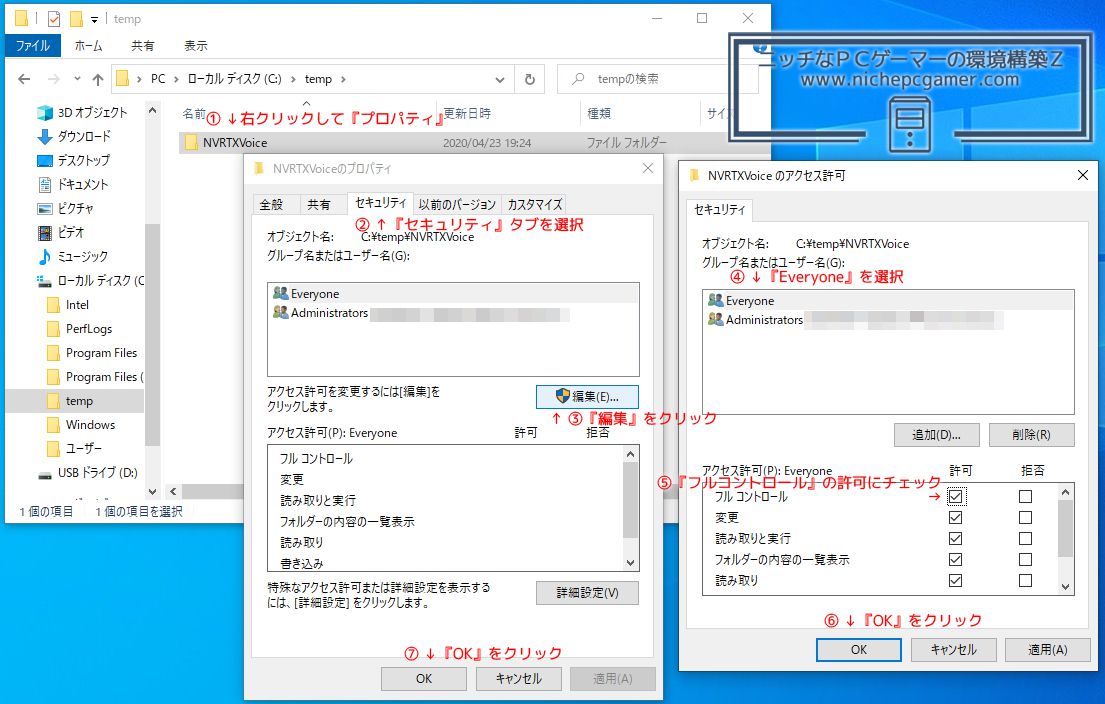
Task: Open PerfLogs folder in sidebar
Action: coord(79,329)
